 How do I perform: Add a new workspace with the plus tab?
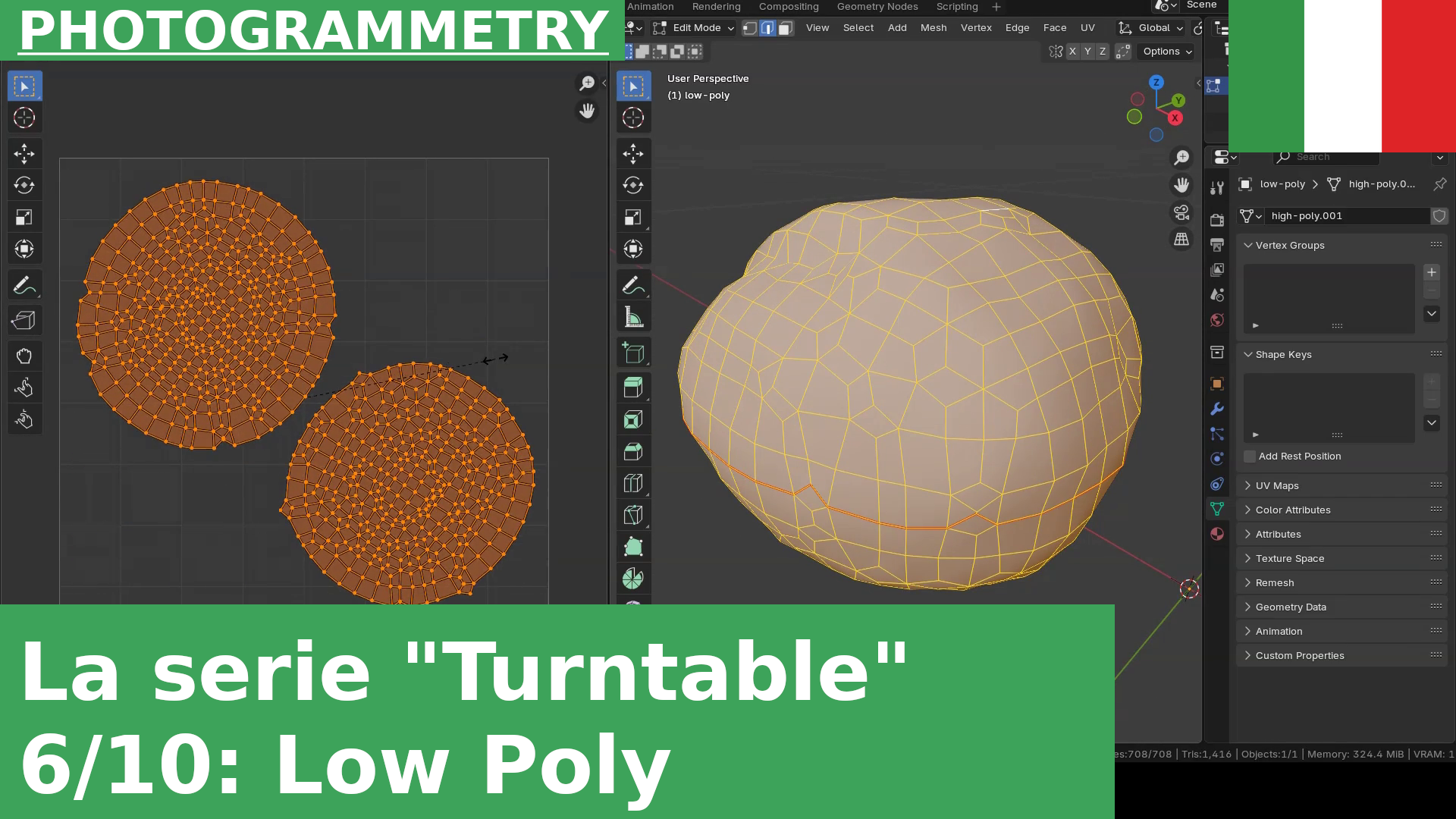click(x=996, y=7)
